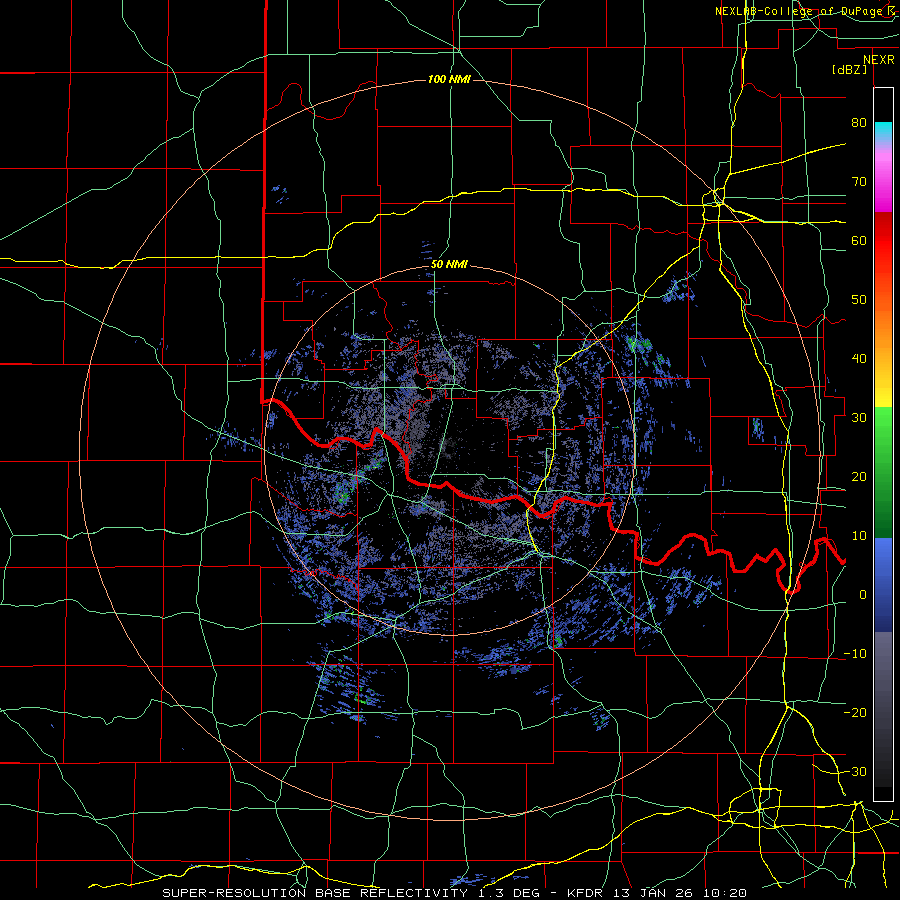Click the 13 JAN 26 10:20 timestamp

pos(678,893)
